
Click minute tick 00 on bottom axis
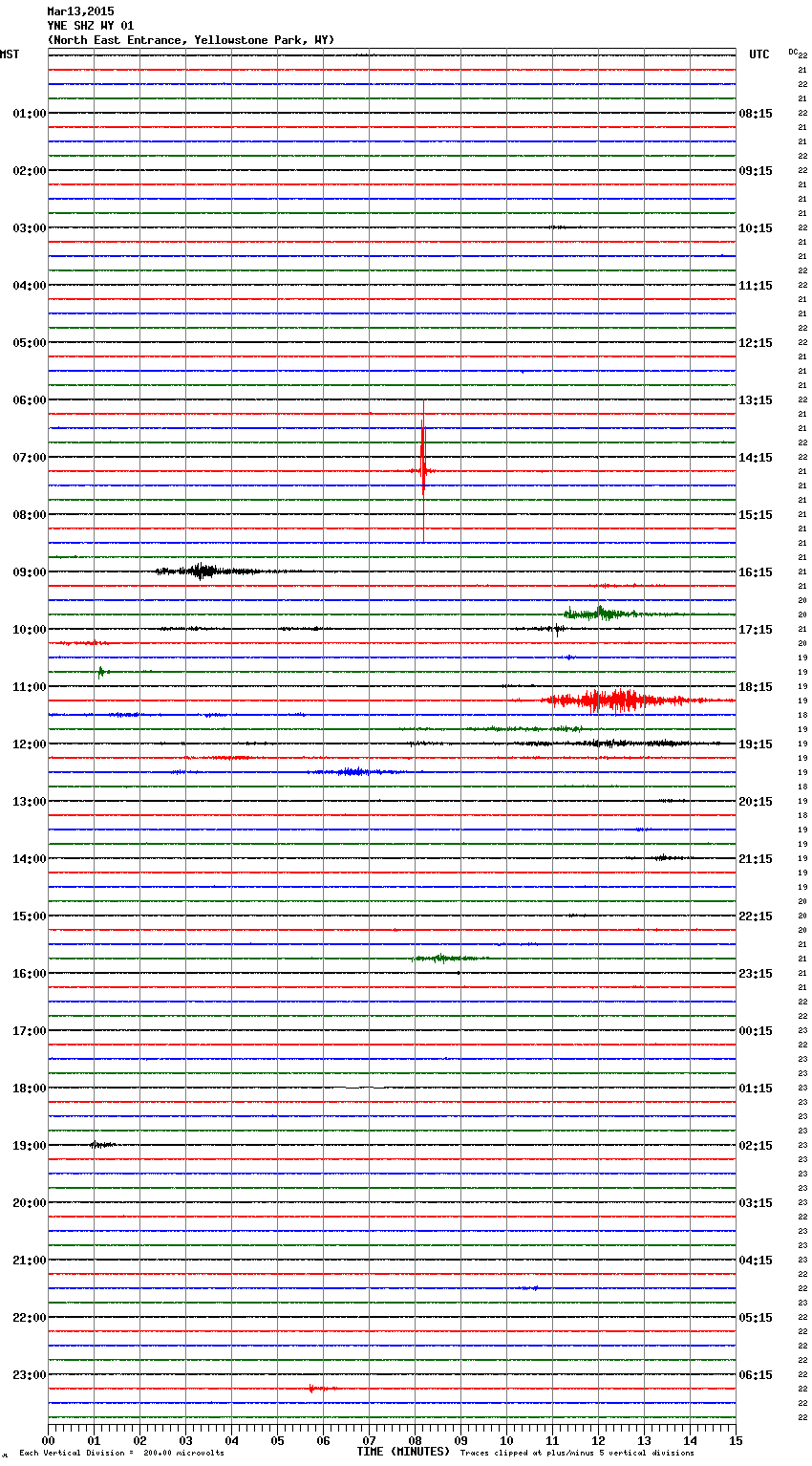[x=49, y=1440]
